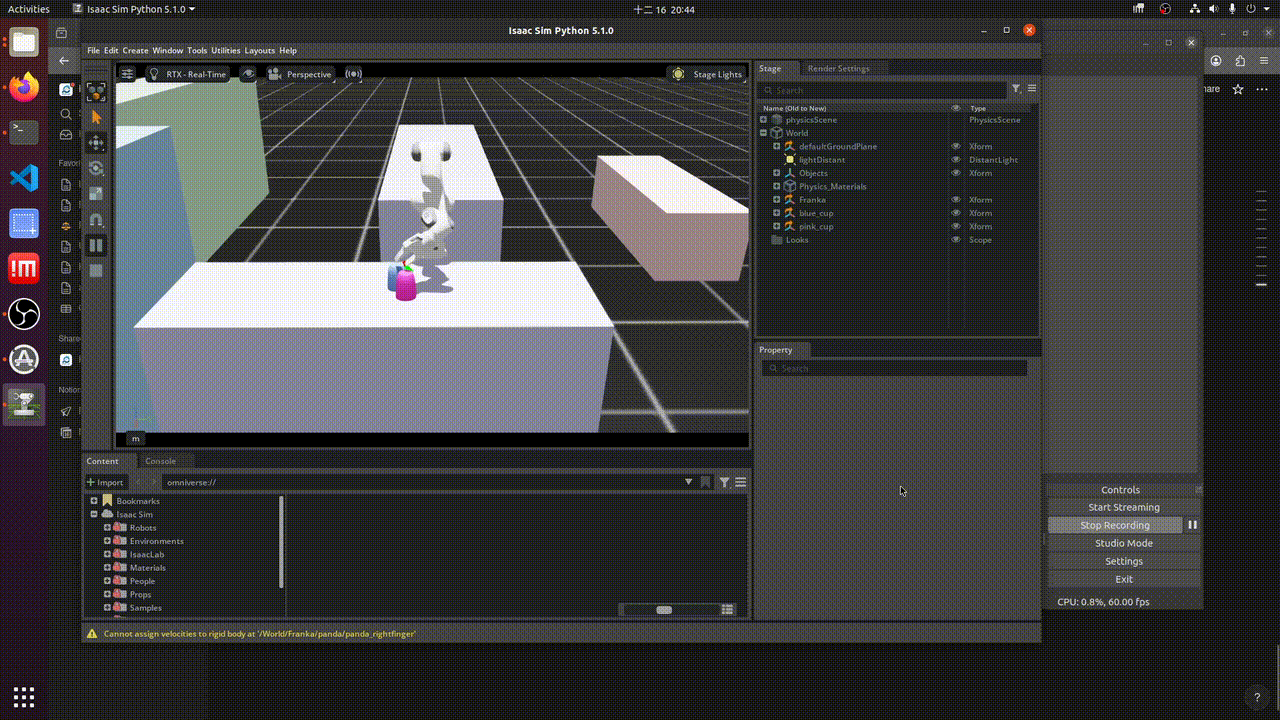Open the RTX - Real-Time renderer dropdown
The width and height of the screenshot is (1280, 720).
[x=189, y=73]
